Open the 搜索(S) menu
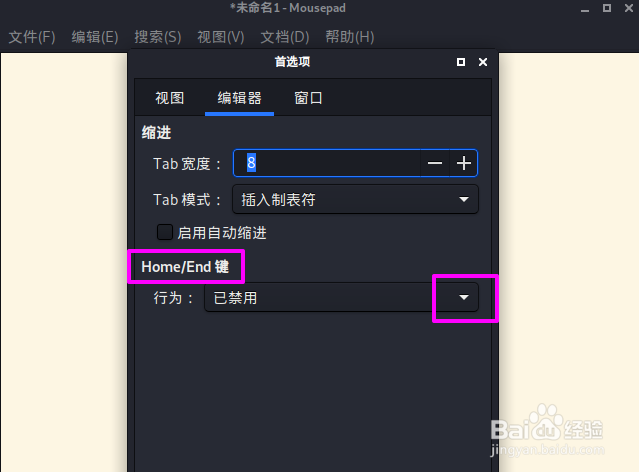639x472 pixels. point(158,37)
